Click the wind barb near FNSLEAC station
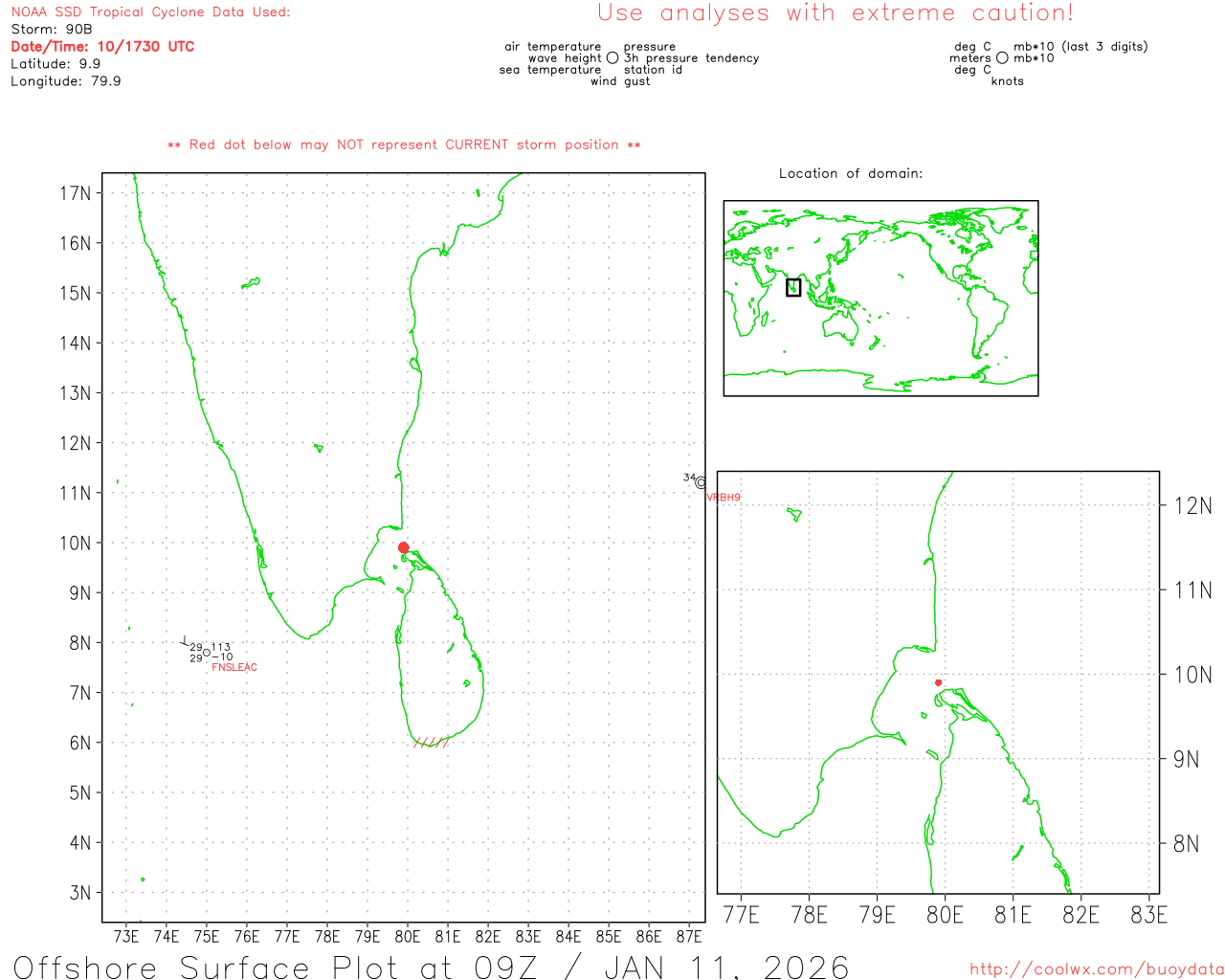The width and height of the screenshot is (1225, 980). pyautogui.click(x=185, y=641)
